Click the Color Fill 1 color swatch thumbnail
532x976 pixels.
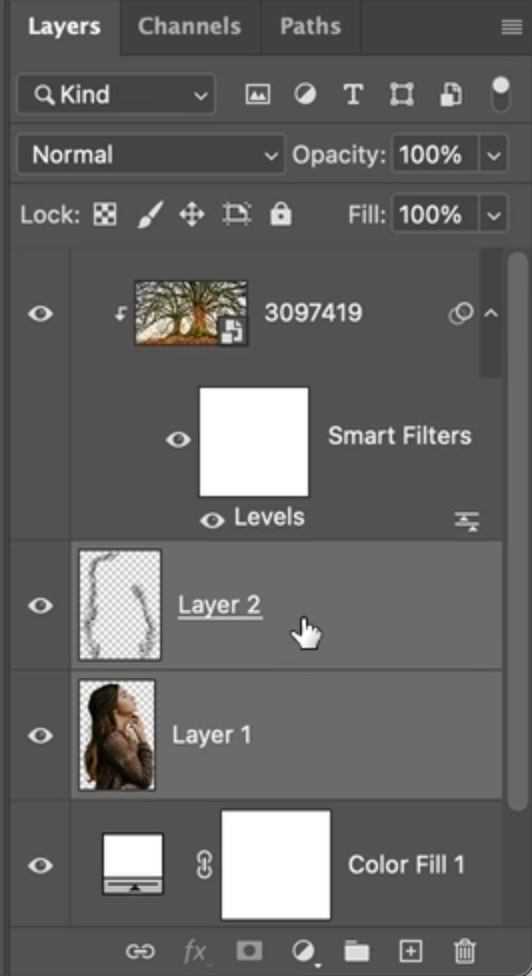(133, 865)
